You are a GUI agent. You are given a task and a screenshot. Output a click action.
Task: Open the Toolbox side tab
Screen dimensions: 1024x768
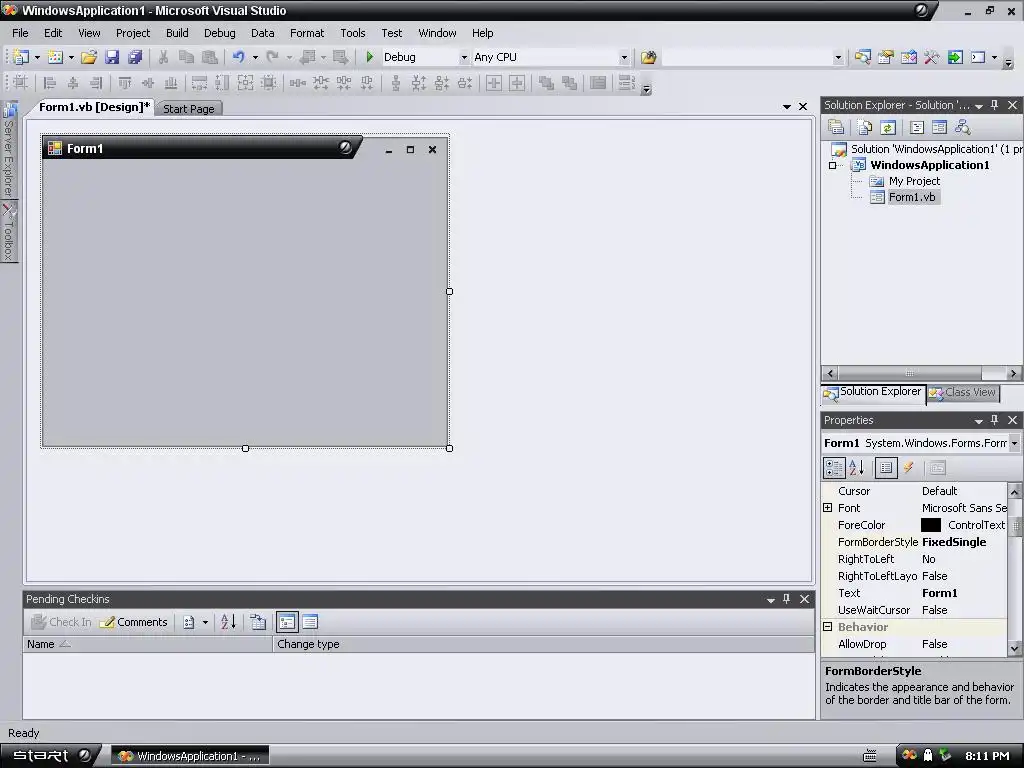click(8, 232)
